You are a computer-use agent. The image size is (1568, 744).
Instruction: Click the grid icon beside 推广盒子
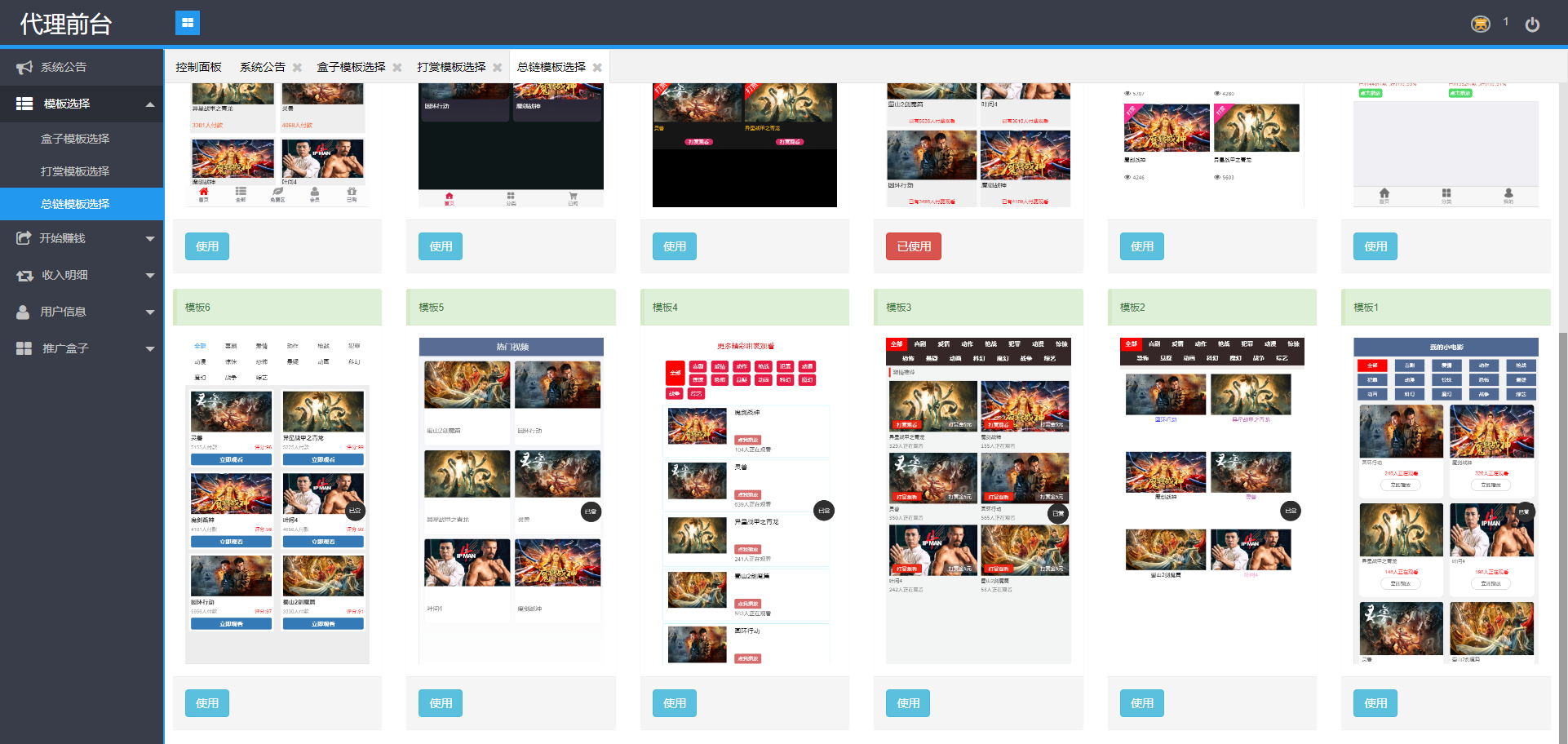click(24, 348)
